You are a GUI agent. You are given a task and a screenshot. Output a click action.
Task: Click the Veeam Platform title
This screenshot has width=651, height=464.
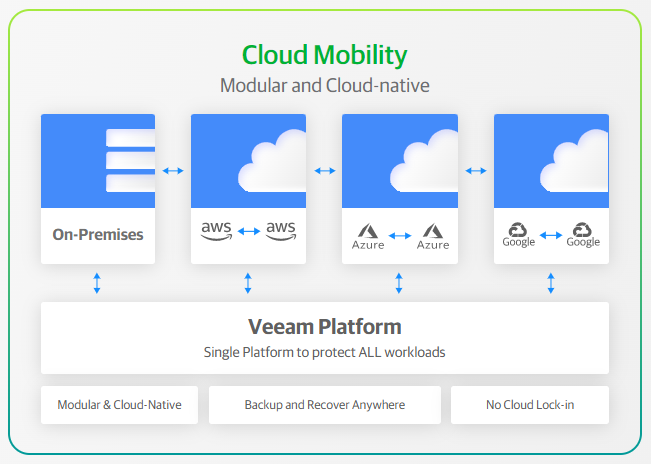pyautogui.click(x=325, y=327)
